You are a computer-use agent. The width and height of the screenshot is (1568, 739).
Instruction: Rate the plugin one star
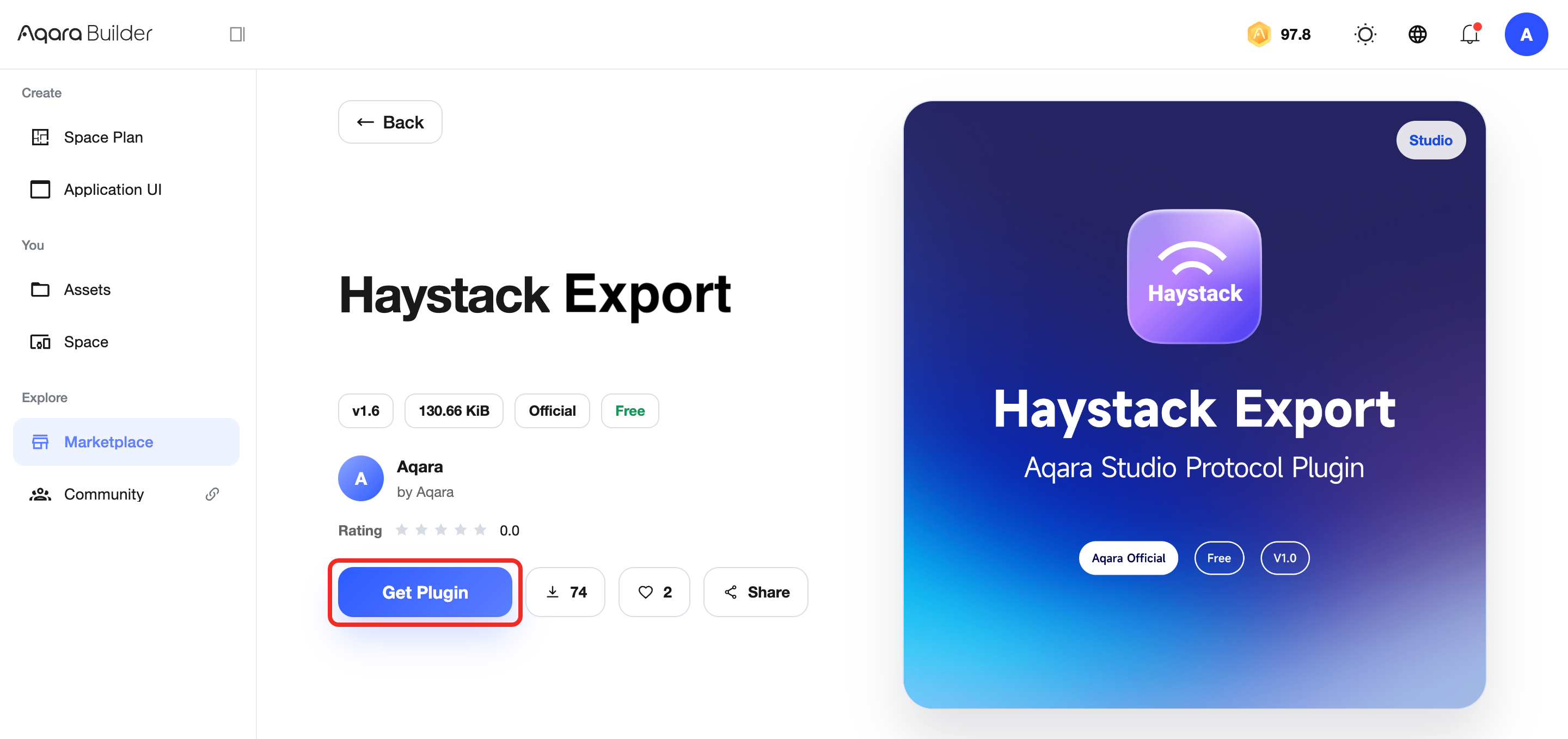[x=401, y=530]
